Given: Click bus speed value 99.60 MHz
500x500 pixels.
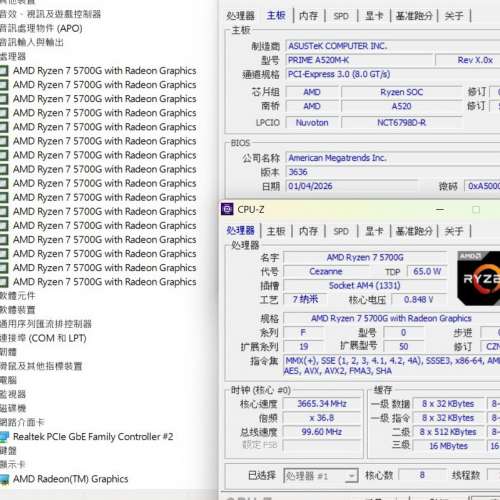Looking at the screenshot, I should coord(322,432).
